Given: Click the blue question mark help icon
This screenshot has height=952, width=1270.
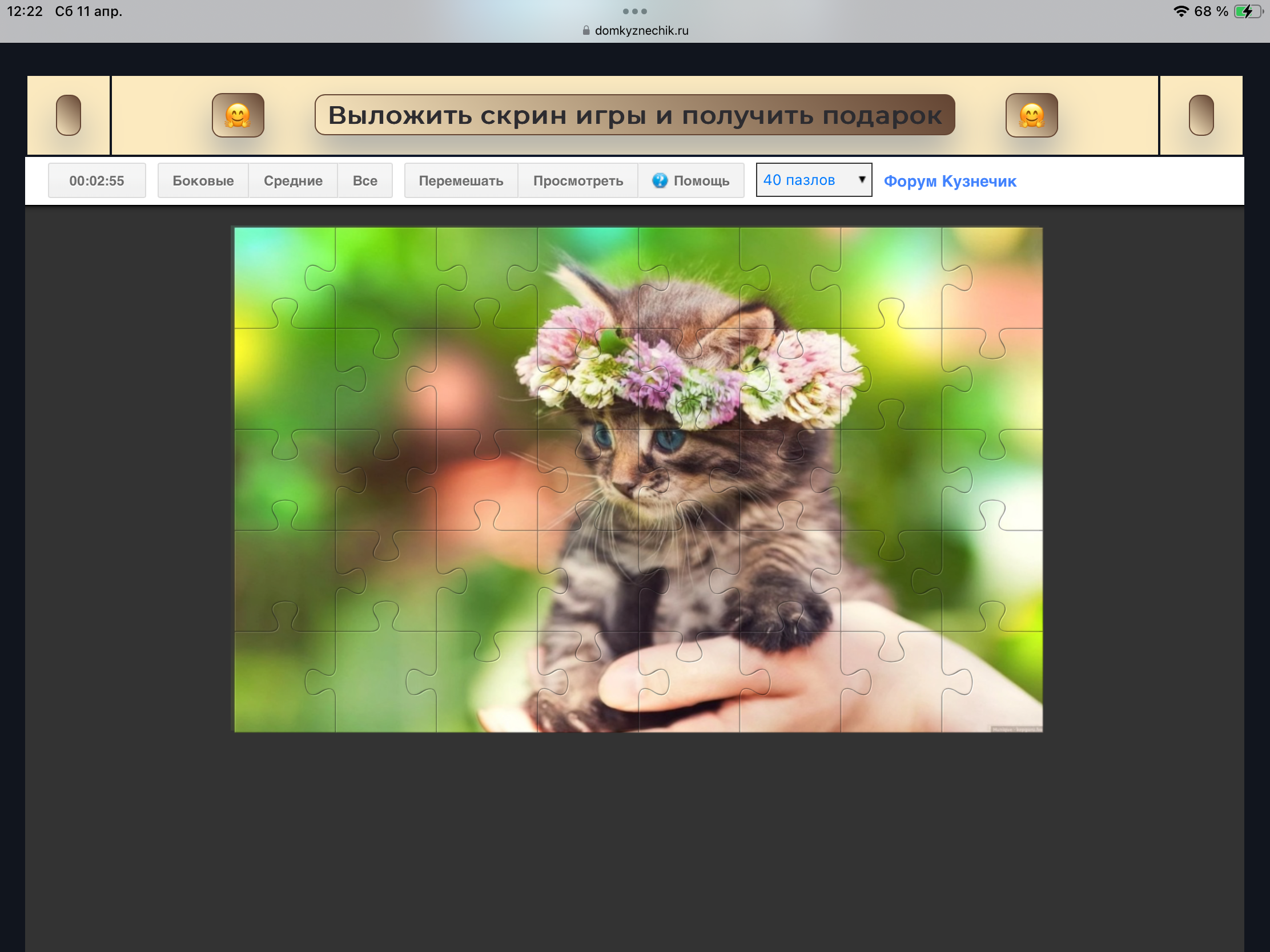Looking at the screenshot, I should [x=660, y=180].
